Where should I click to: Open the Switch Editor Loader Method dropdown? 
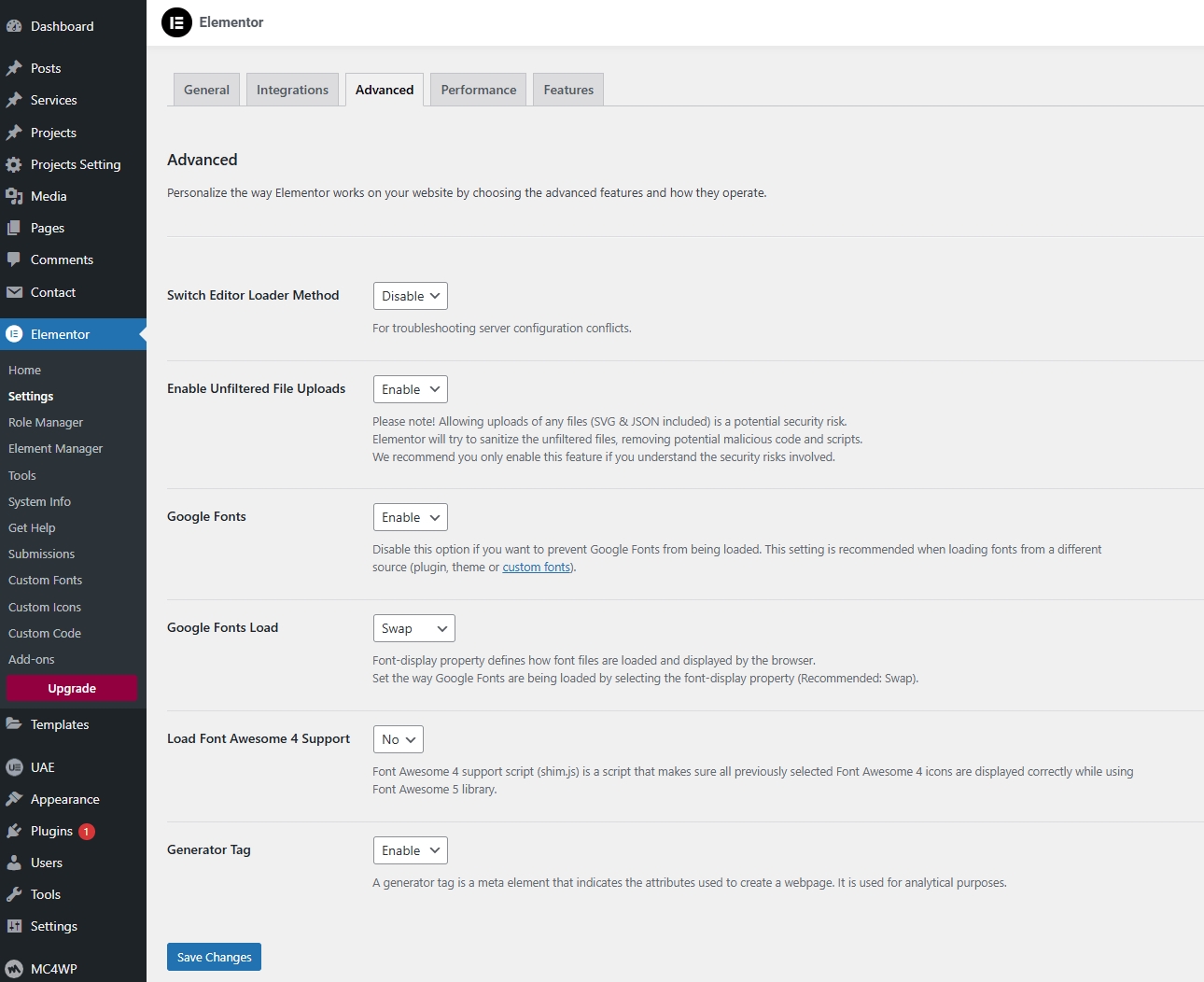[410, 296]
